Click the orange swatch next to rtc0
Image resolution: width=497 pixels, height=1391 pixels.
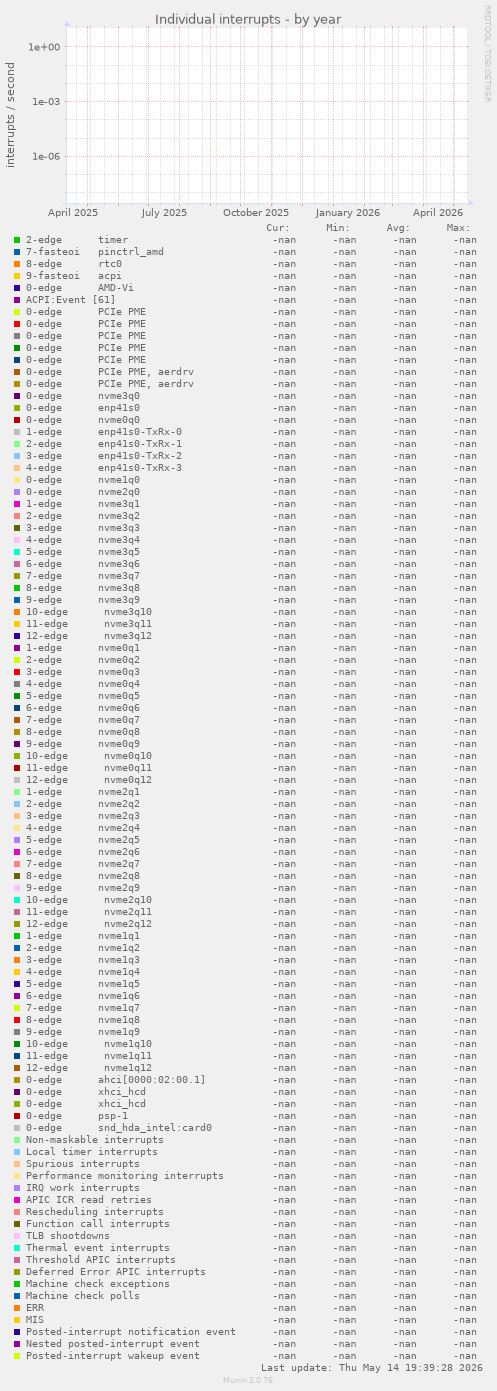(x=17, y=264)
